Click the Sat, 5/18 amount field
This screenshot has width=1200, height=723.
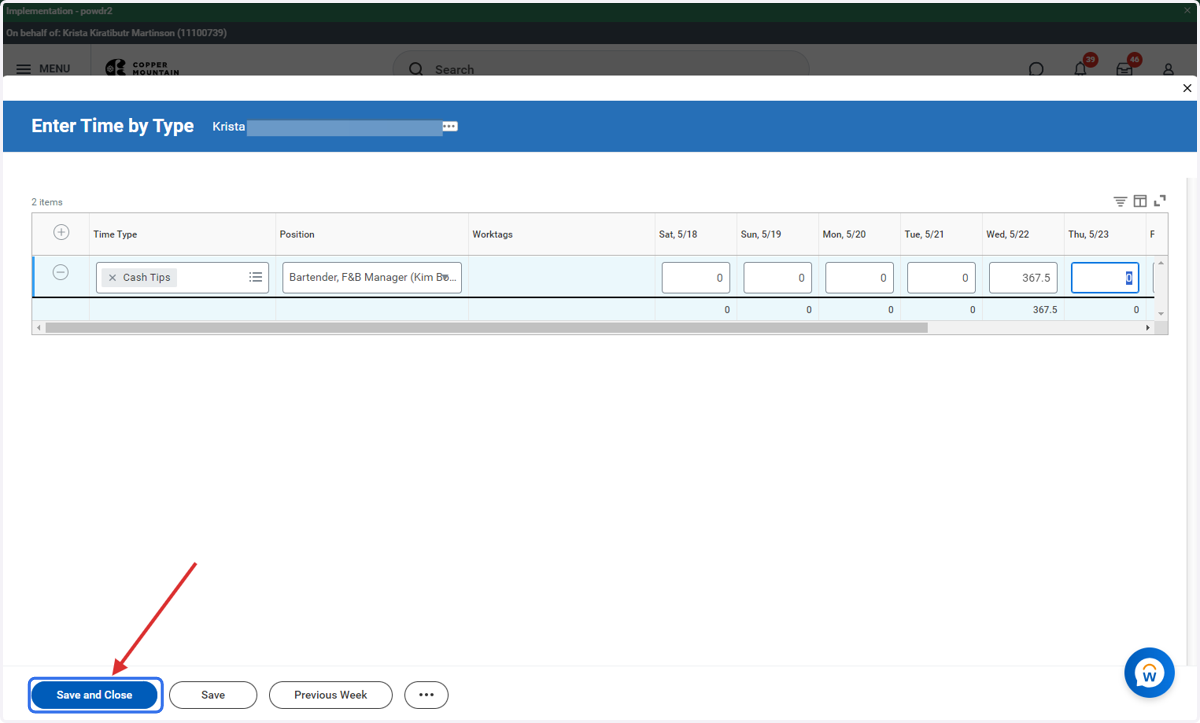pyautogui.click(x=696, y=277)
